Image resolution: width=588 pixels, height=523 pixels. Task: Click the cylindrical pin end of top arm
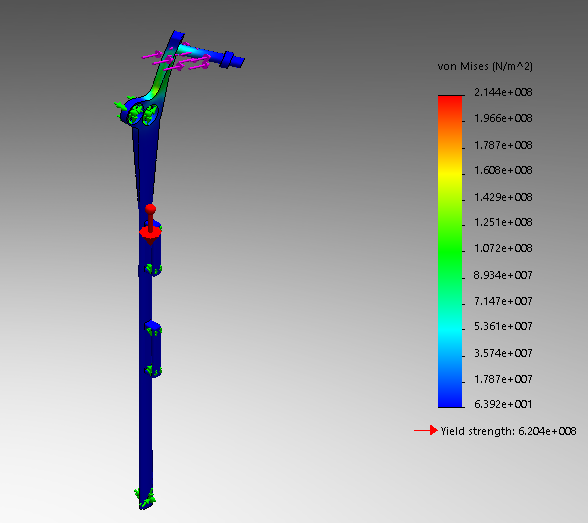pyautogui.click(x=232, y=60)
